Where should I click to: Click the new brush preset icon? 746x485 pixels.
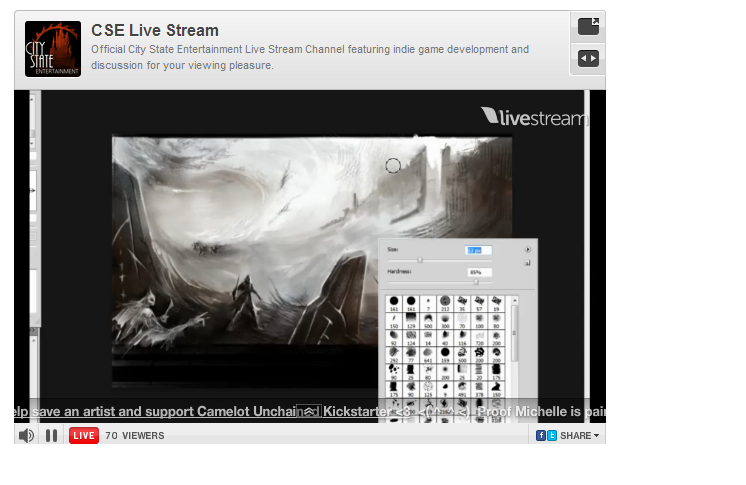(527, 263)
